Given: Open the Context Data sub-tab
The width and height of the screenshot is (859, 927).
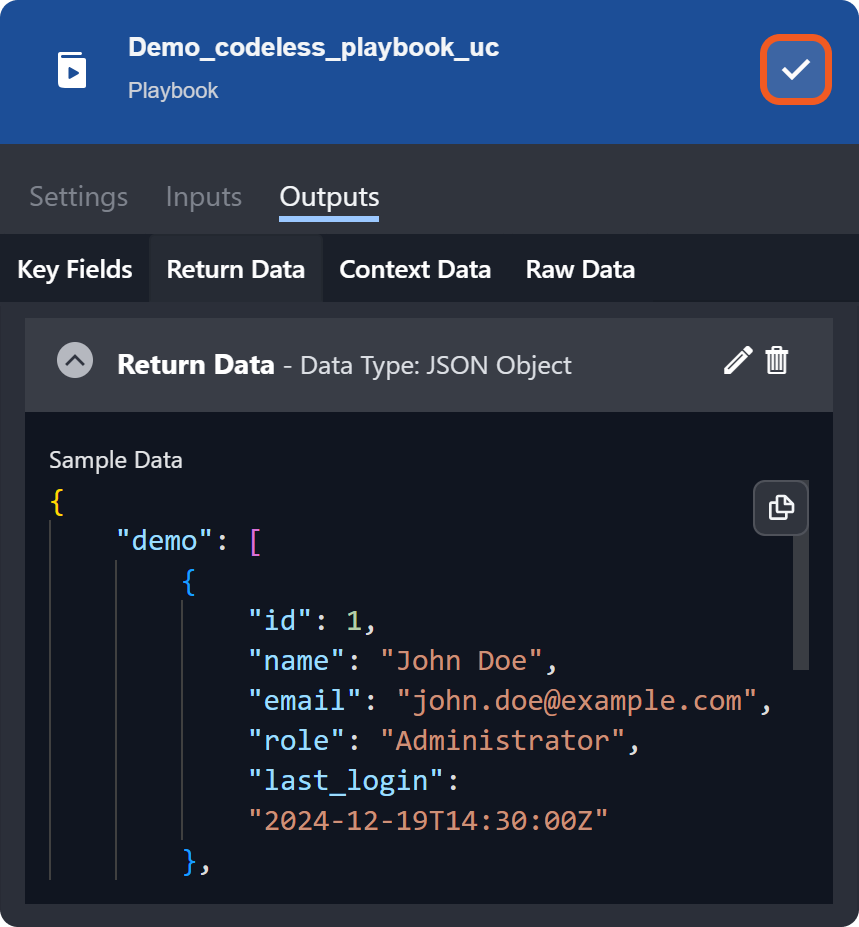Looking at the screenshot, I should pos(415,269).
